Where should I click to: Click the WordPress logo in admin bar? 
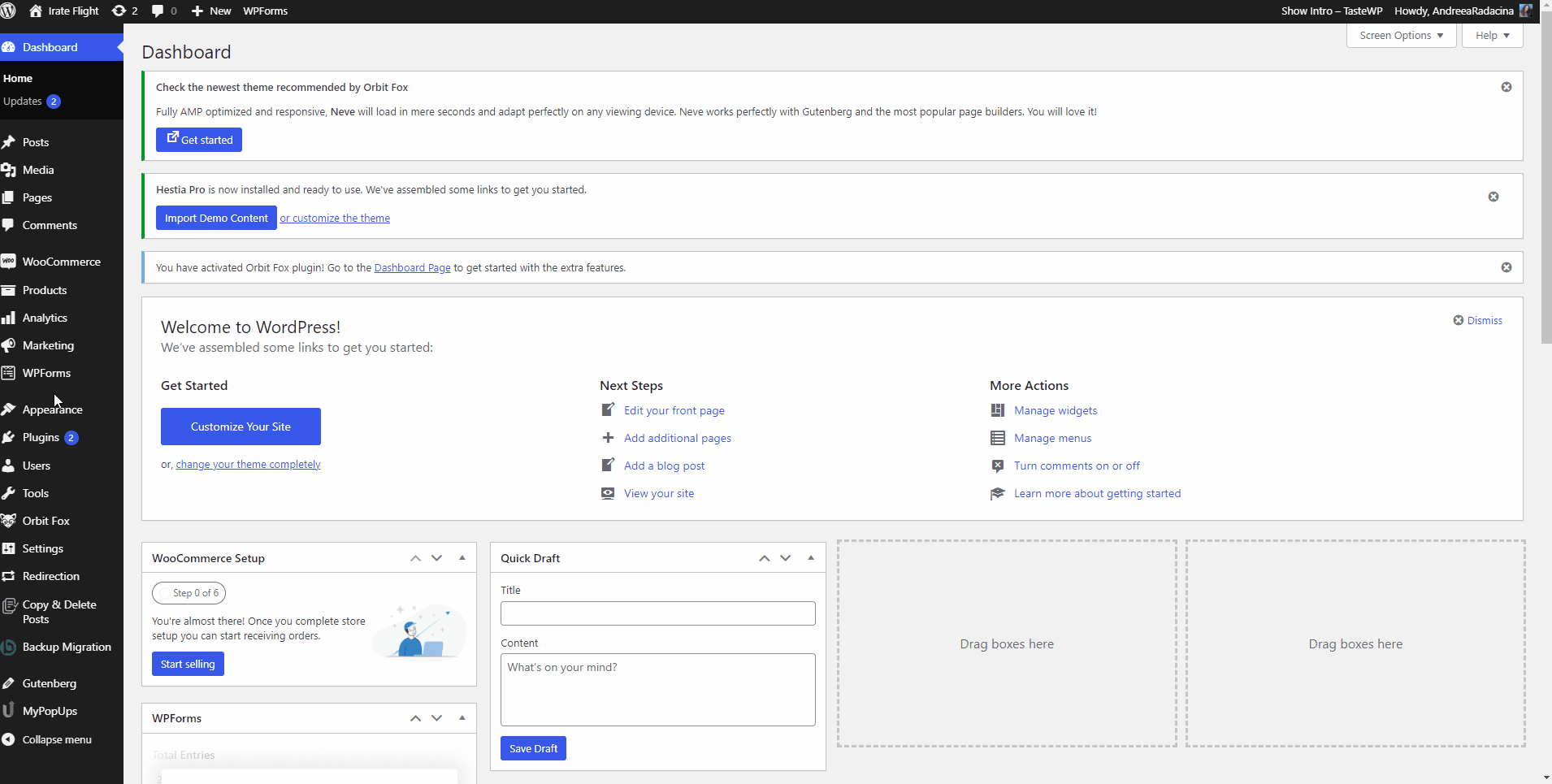click(x=9, y=11)
